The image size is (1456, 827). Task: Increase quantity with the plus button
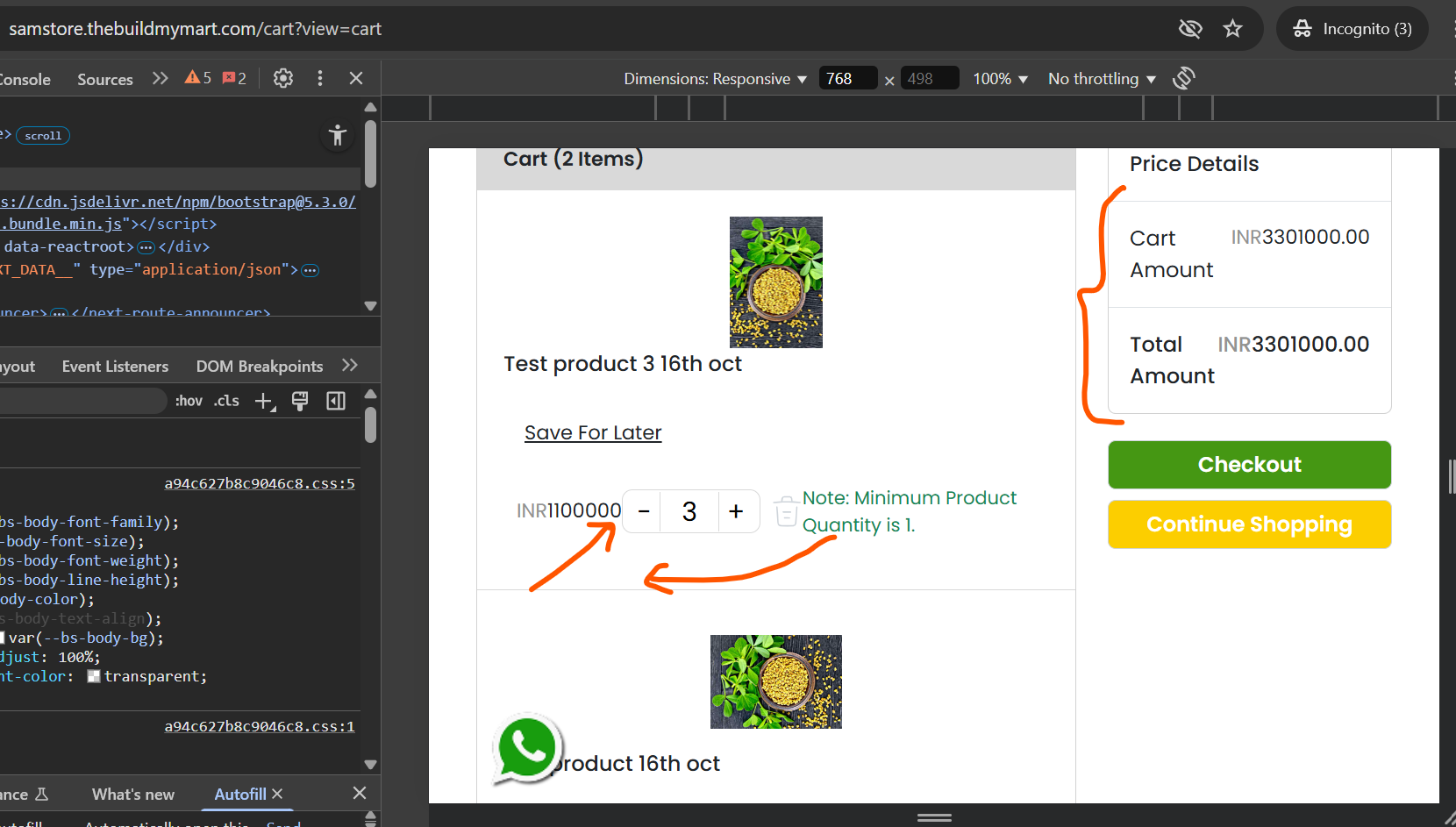pos(737,511)
